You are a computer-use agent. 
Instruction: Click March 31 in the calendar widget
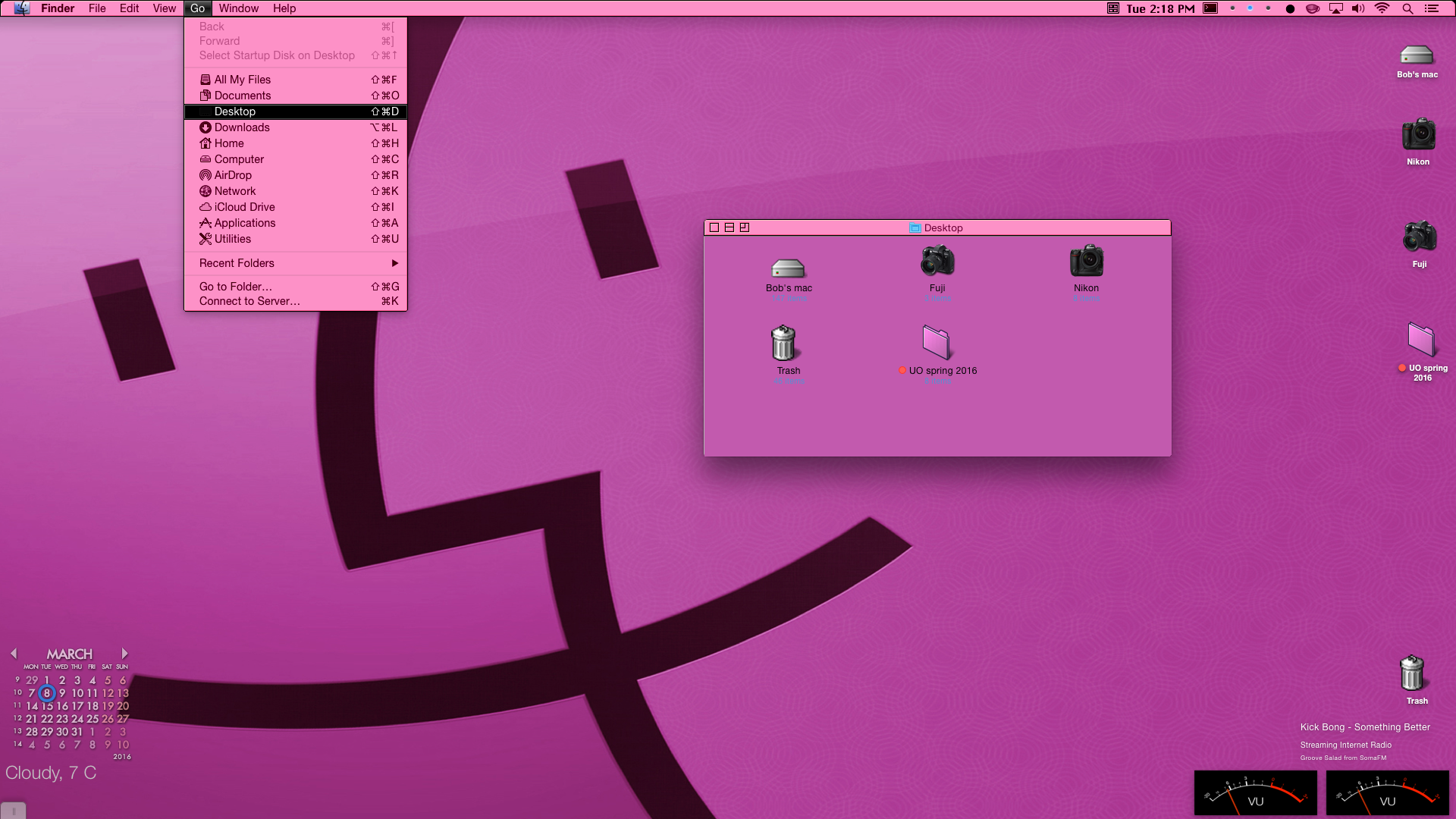pos(77,732)
